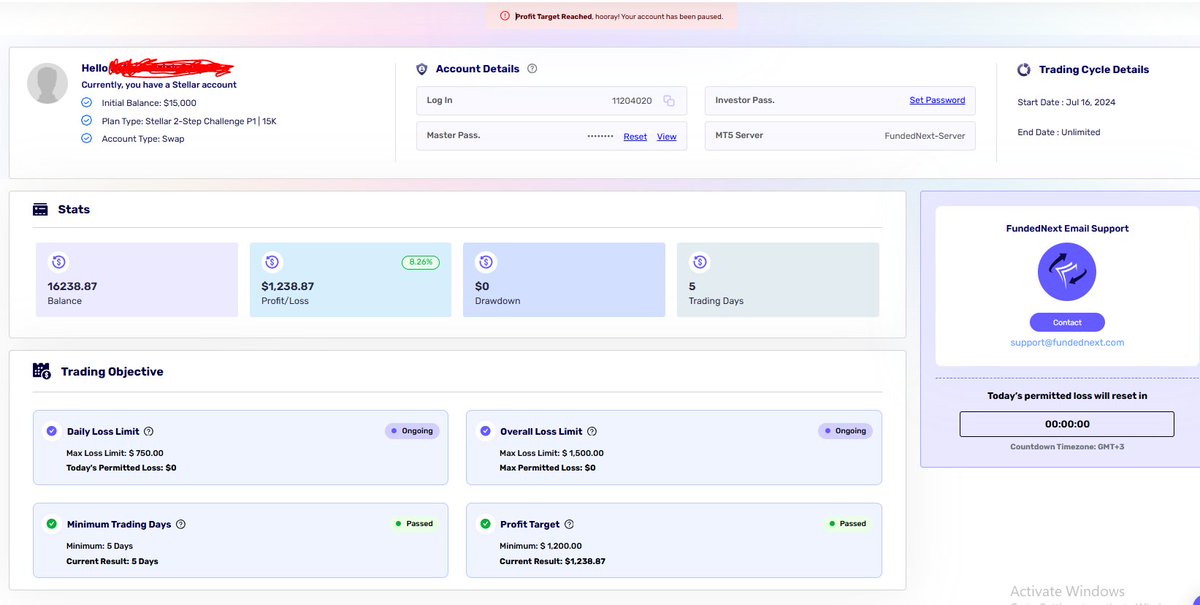Open Daily Loss Limit help tooltip icon

point(149,432)
